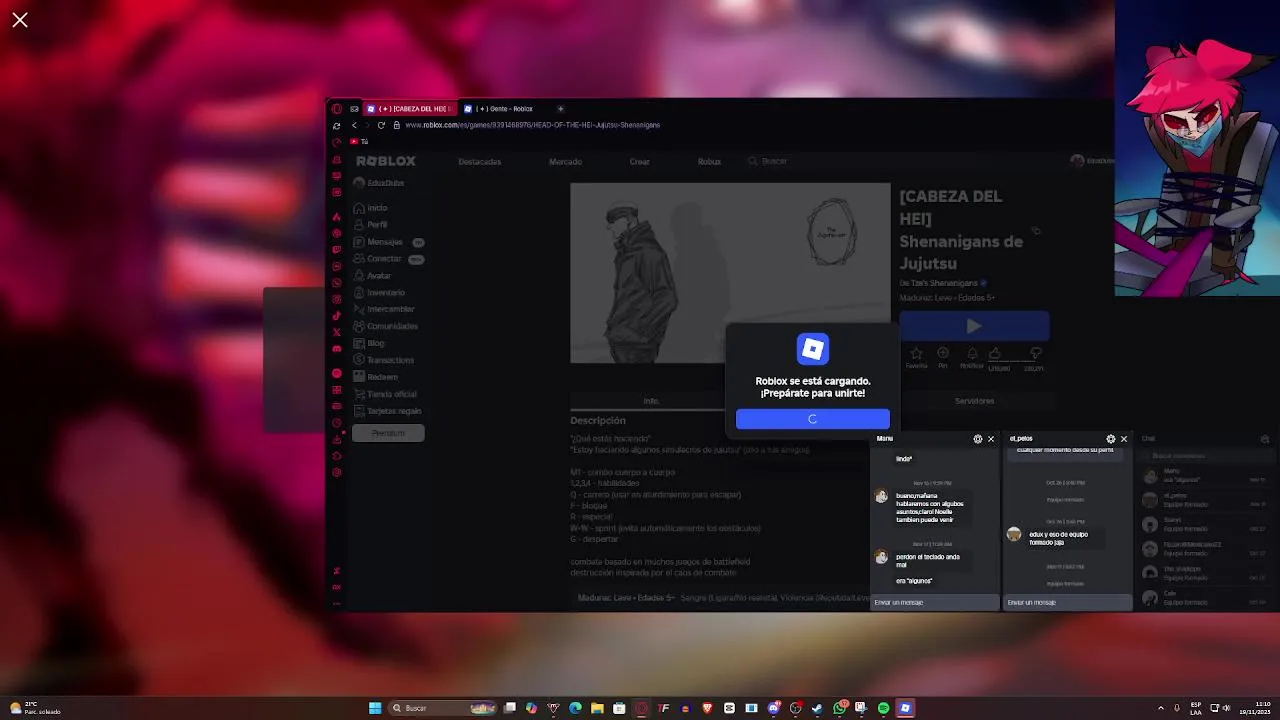
Task: Show hidden system tray icons
Action: [1161, 708]
